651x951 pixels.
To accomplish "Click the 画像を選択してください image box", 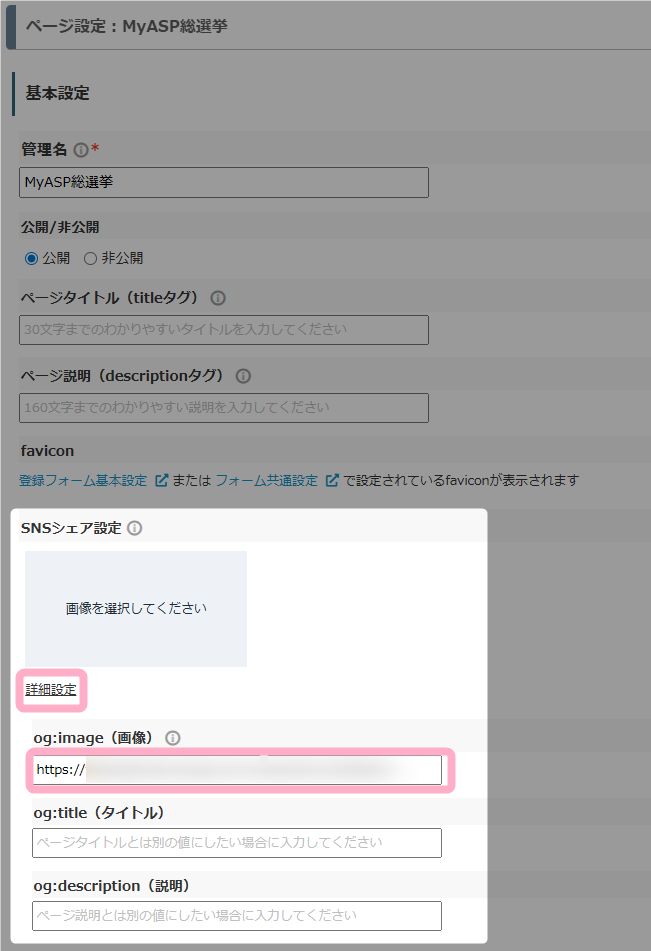I will [x=136, y=608].
